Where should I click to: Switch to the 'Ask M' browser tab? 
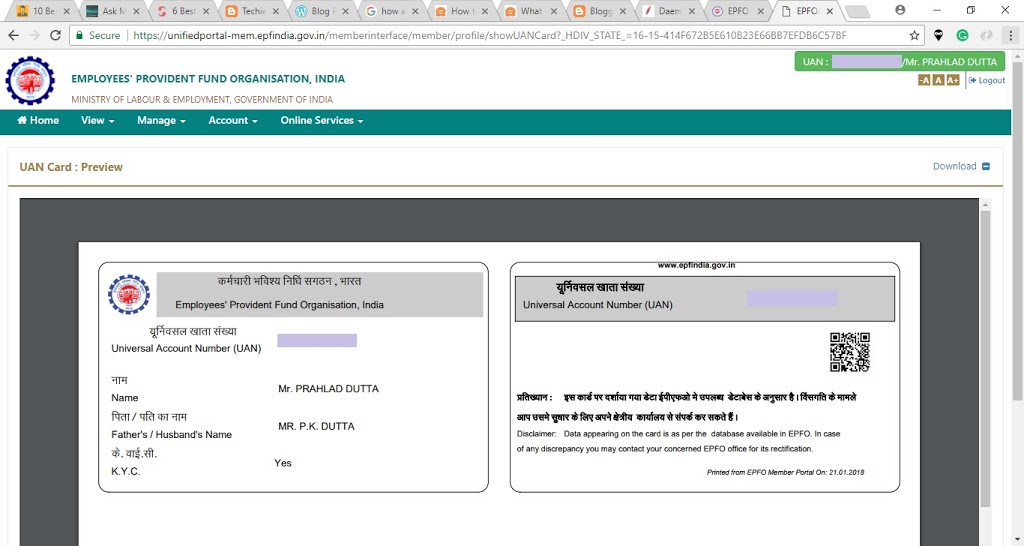[x=110, y=10]
